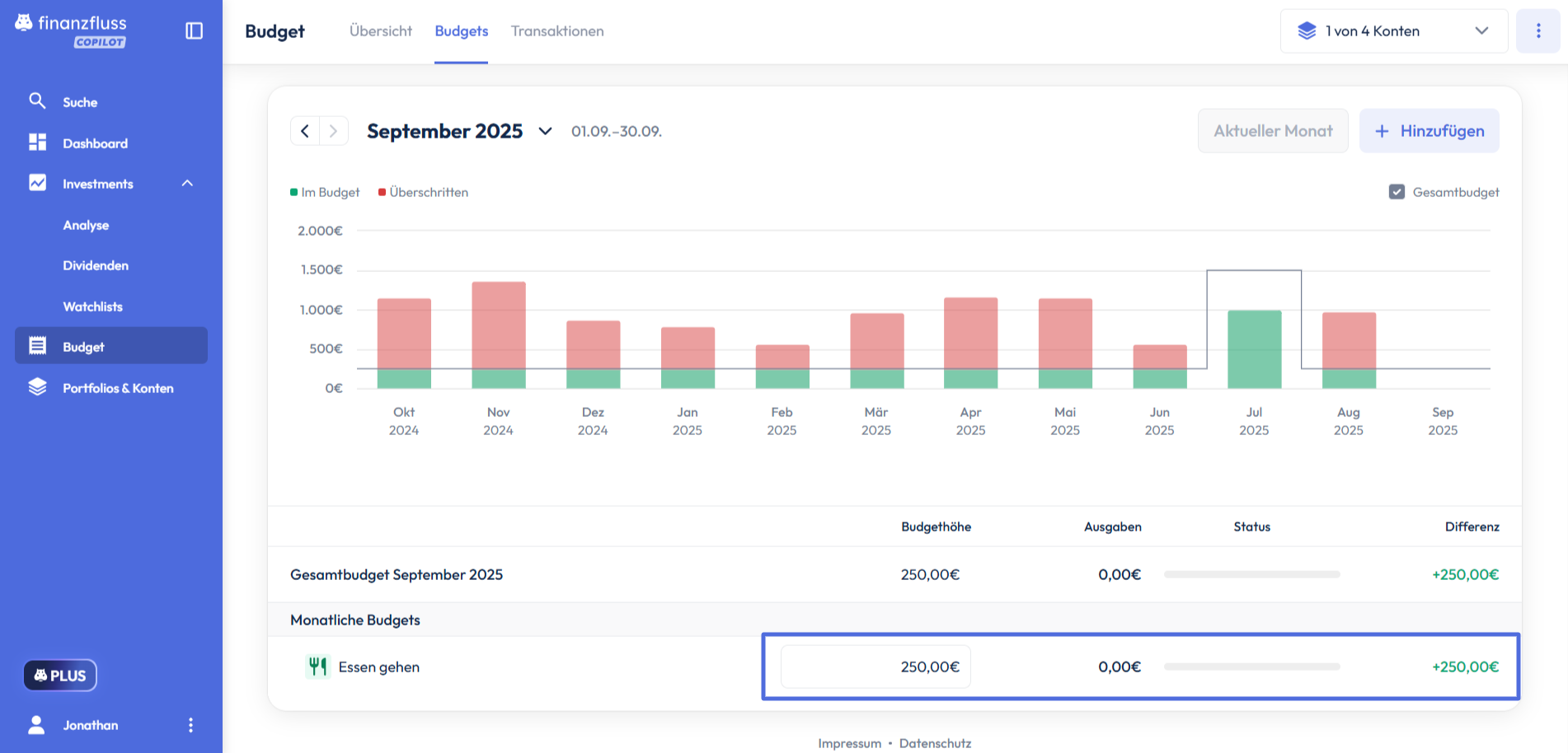Open the September 2025 month dropdown
The height and width of the screenshot is (753, 1568).
[545, 131]
